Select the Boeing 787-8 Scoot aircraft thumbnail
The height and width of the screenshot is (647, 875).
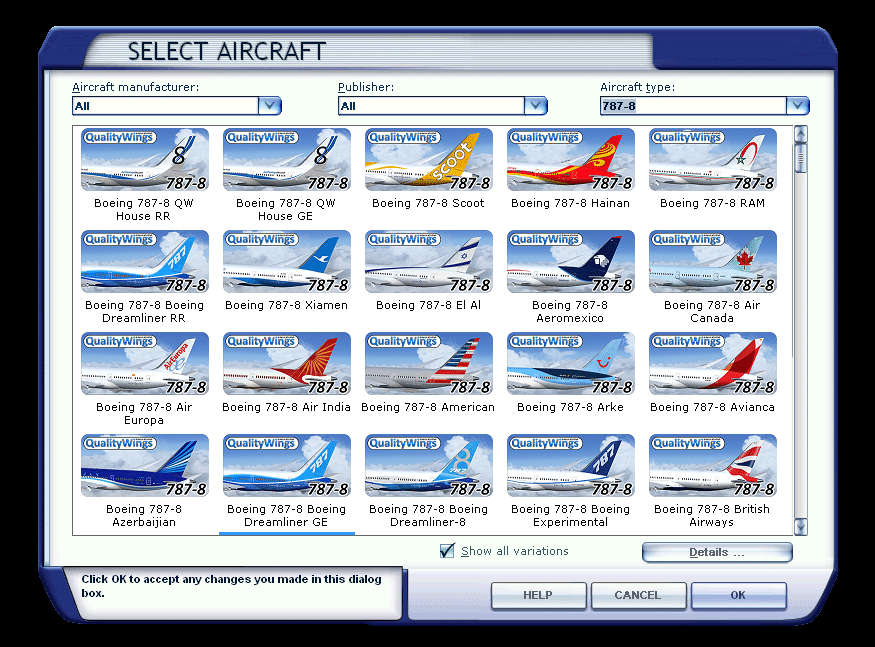(428, 160)
